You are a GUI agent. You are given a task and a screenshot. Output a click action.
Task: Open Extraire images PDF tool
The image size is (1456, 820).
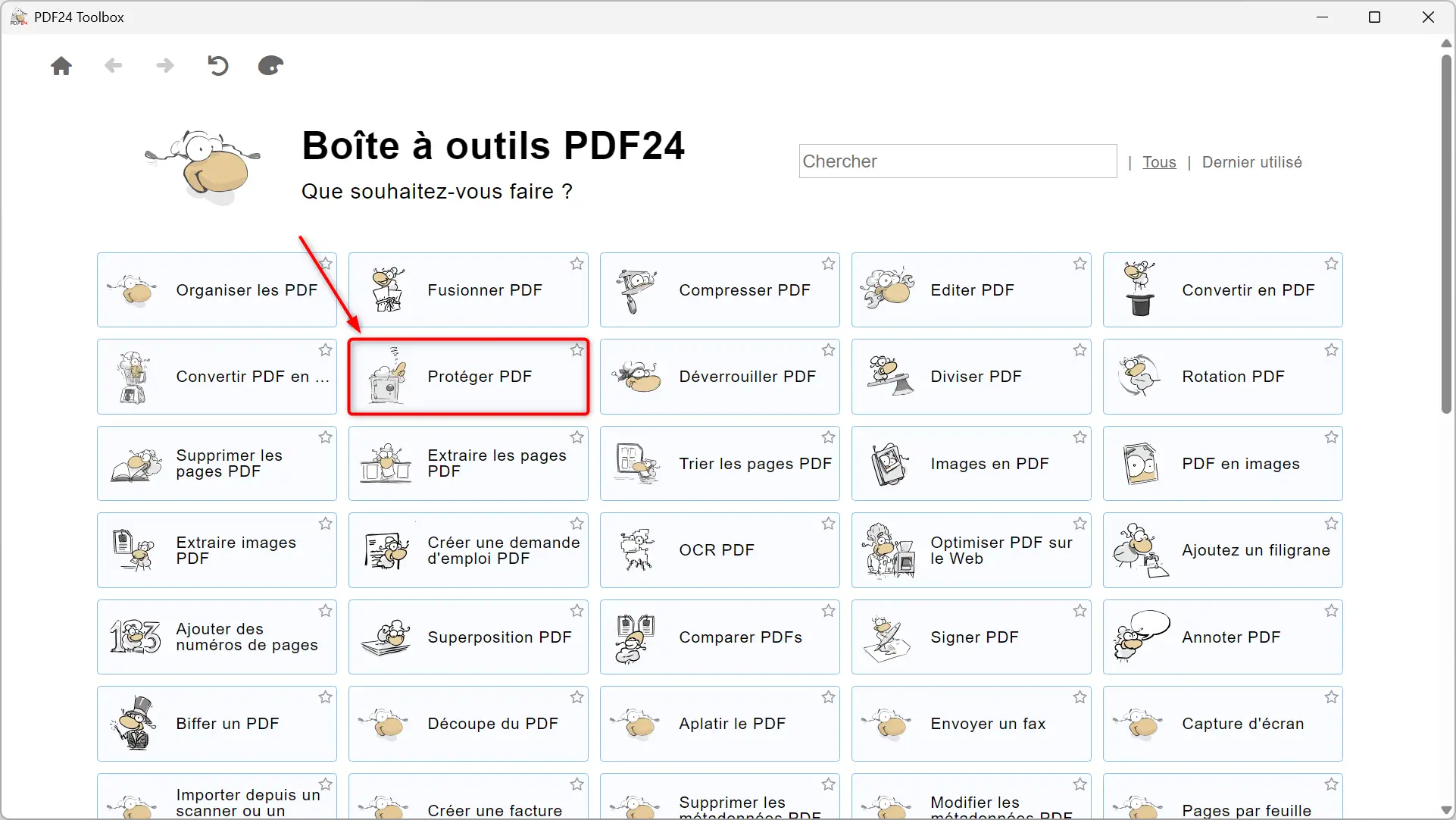(217, 550)
